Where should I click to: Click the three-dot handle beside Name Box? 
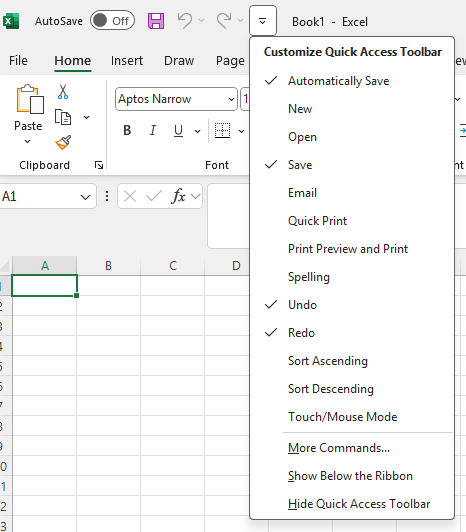point(107,196)
